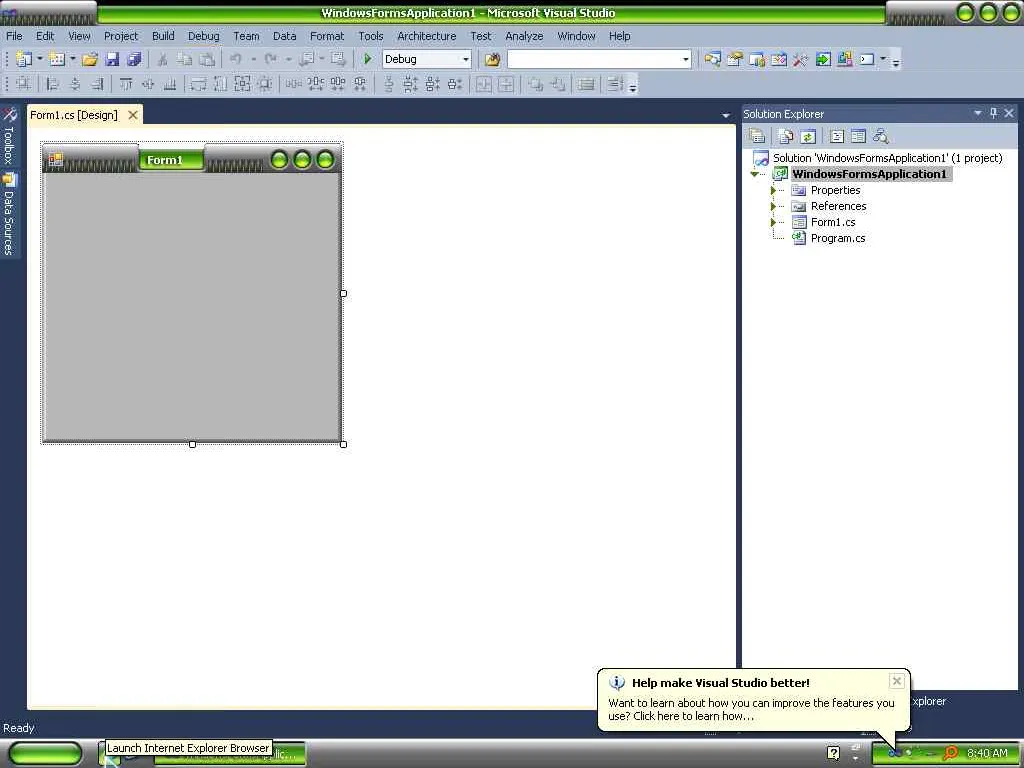Click the Ready status bar text
The height and width of the screenshot is (768, 1024).
pos(18,728)
